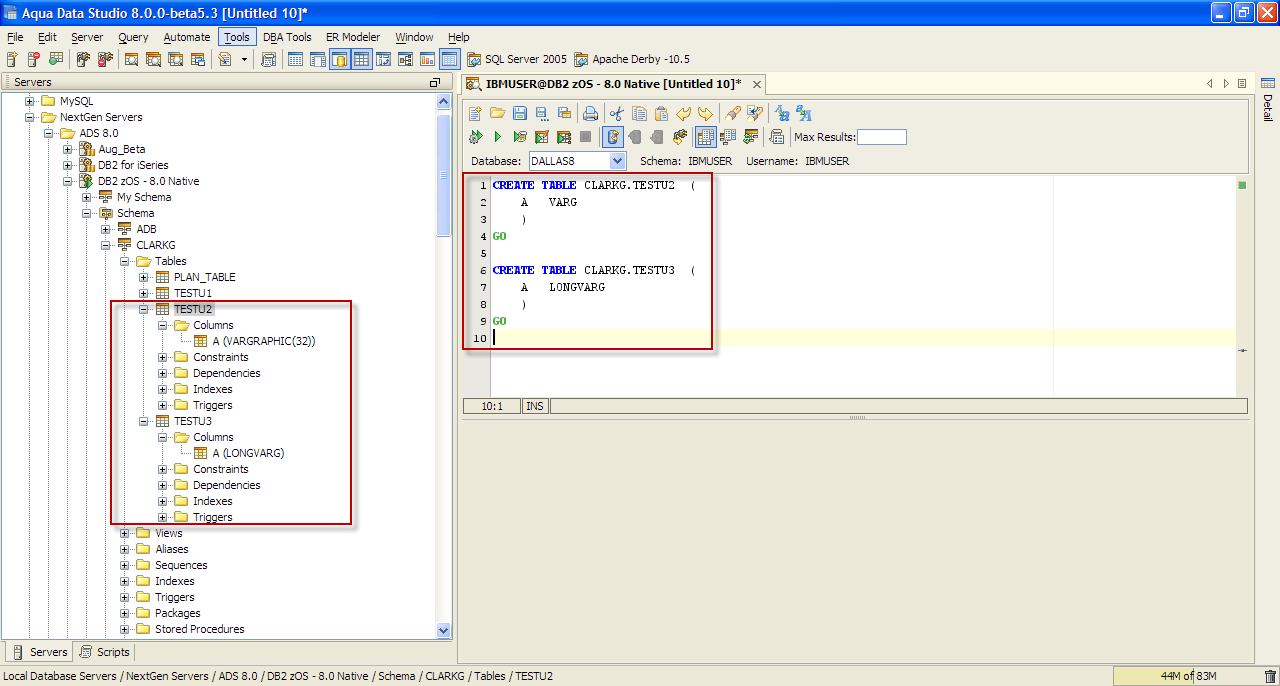Switch to the Servers bottom tab
This screenshot has width=1280, height=686.
coord(40,652)
